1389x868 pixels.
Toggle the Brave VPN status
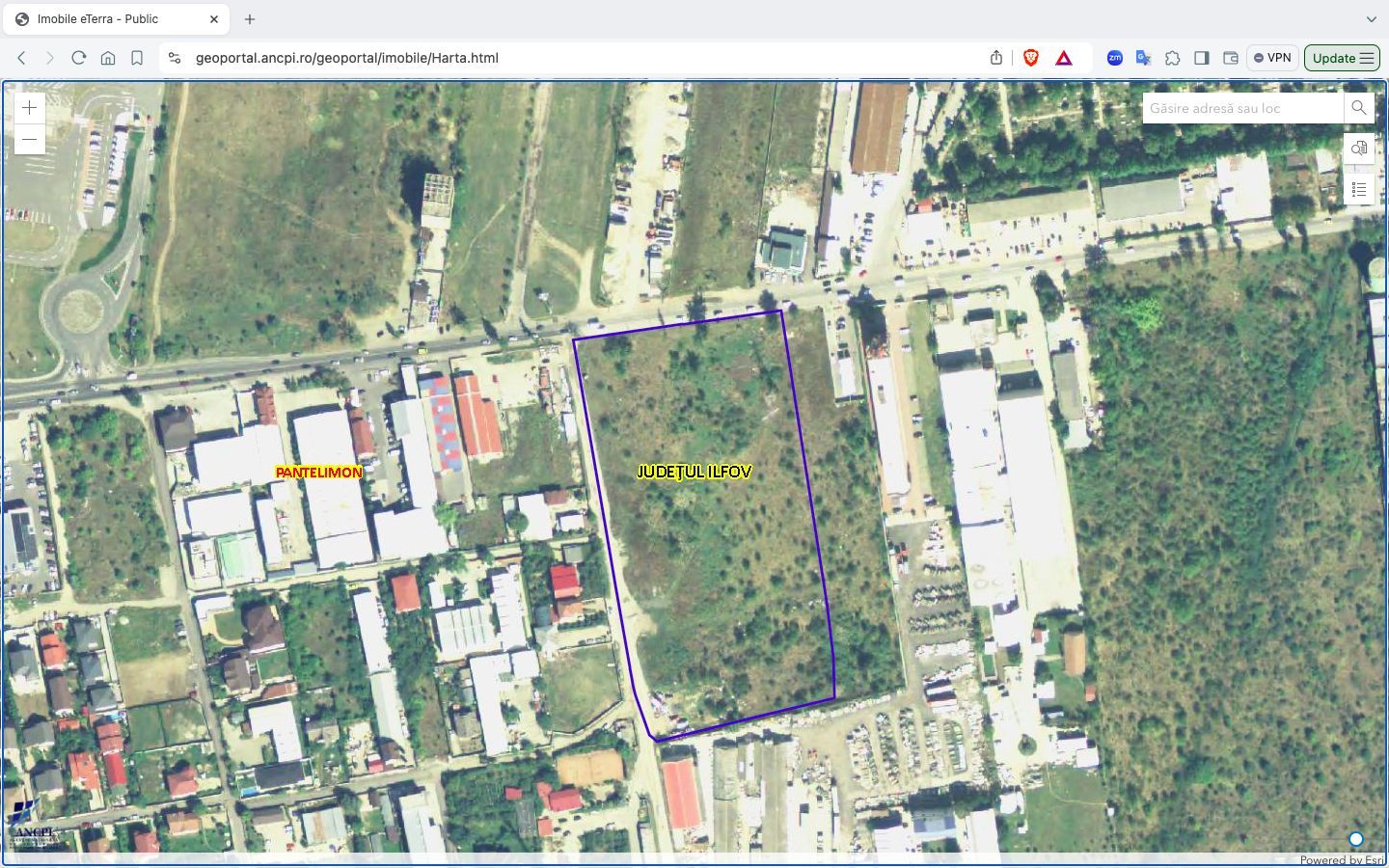(x=1273, y=58)
